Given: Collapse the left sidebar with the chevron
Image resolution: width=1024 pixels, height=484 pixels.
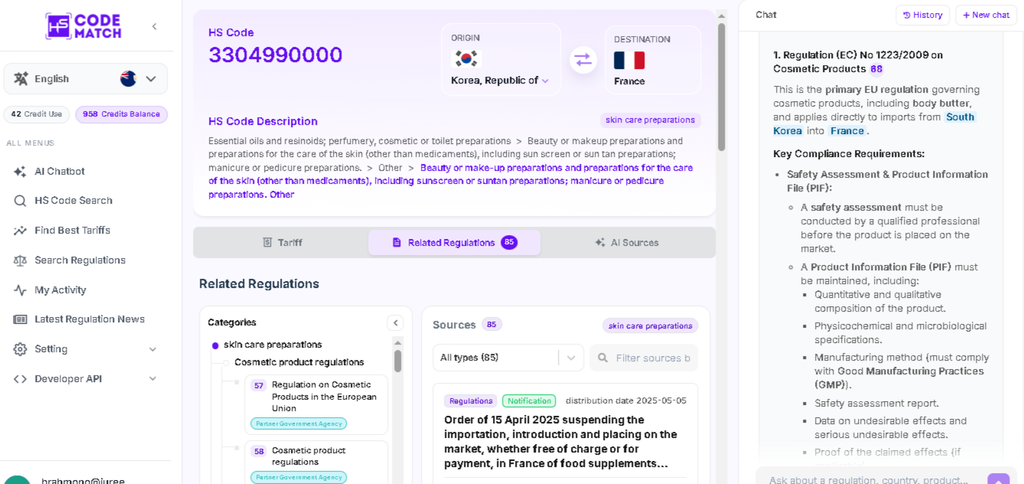Looking at the screenshot, I should 154,26.
